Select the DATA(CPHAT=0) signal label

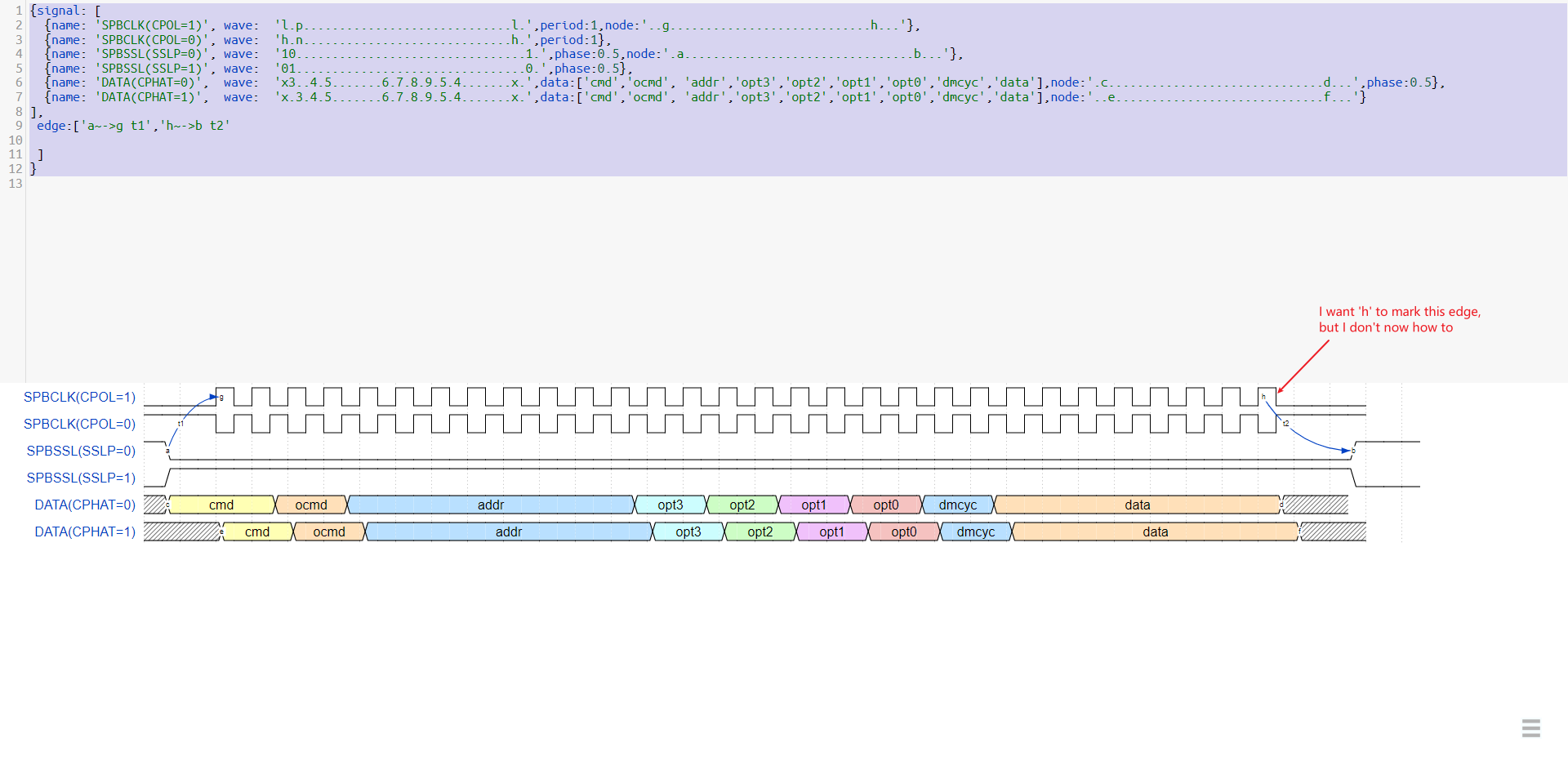[x=84, y=505]
